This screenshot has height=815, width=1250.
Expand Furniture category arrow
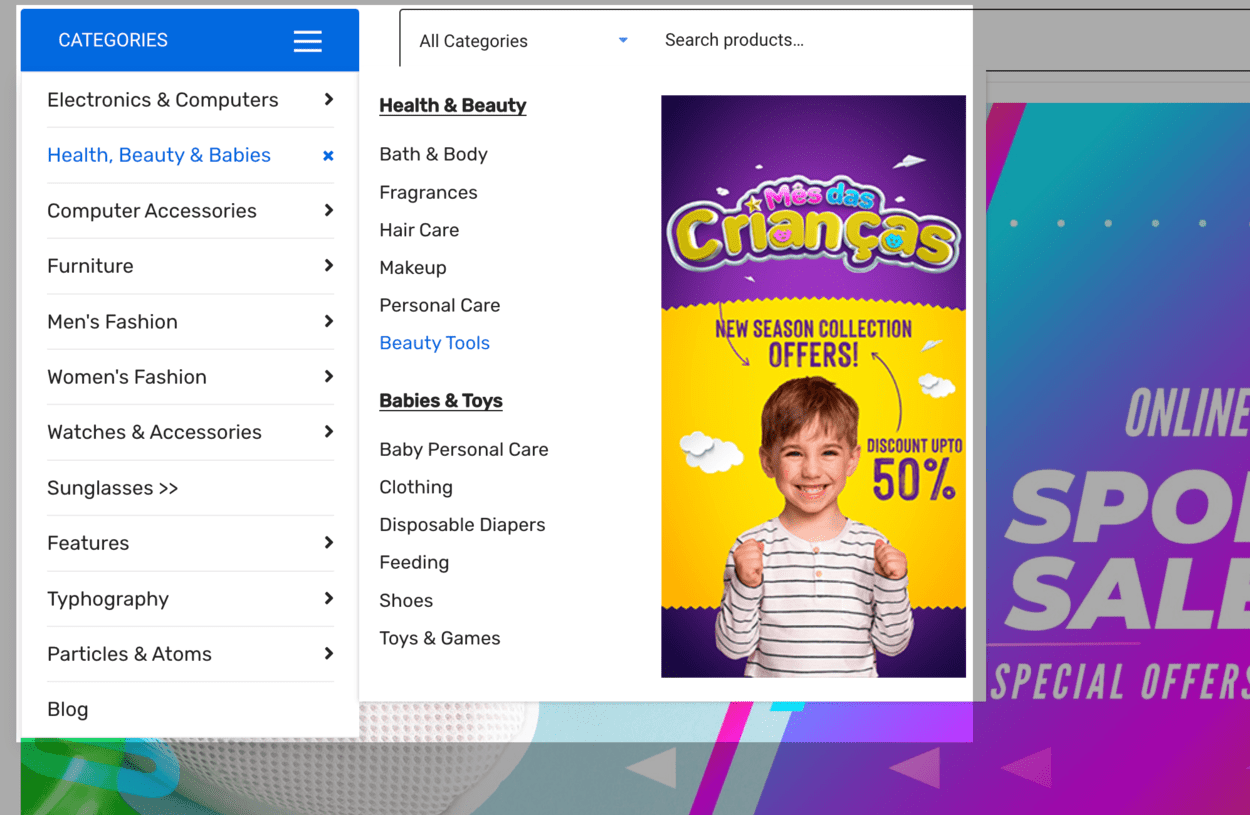pyautogui.click(x=329, y=265)
